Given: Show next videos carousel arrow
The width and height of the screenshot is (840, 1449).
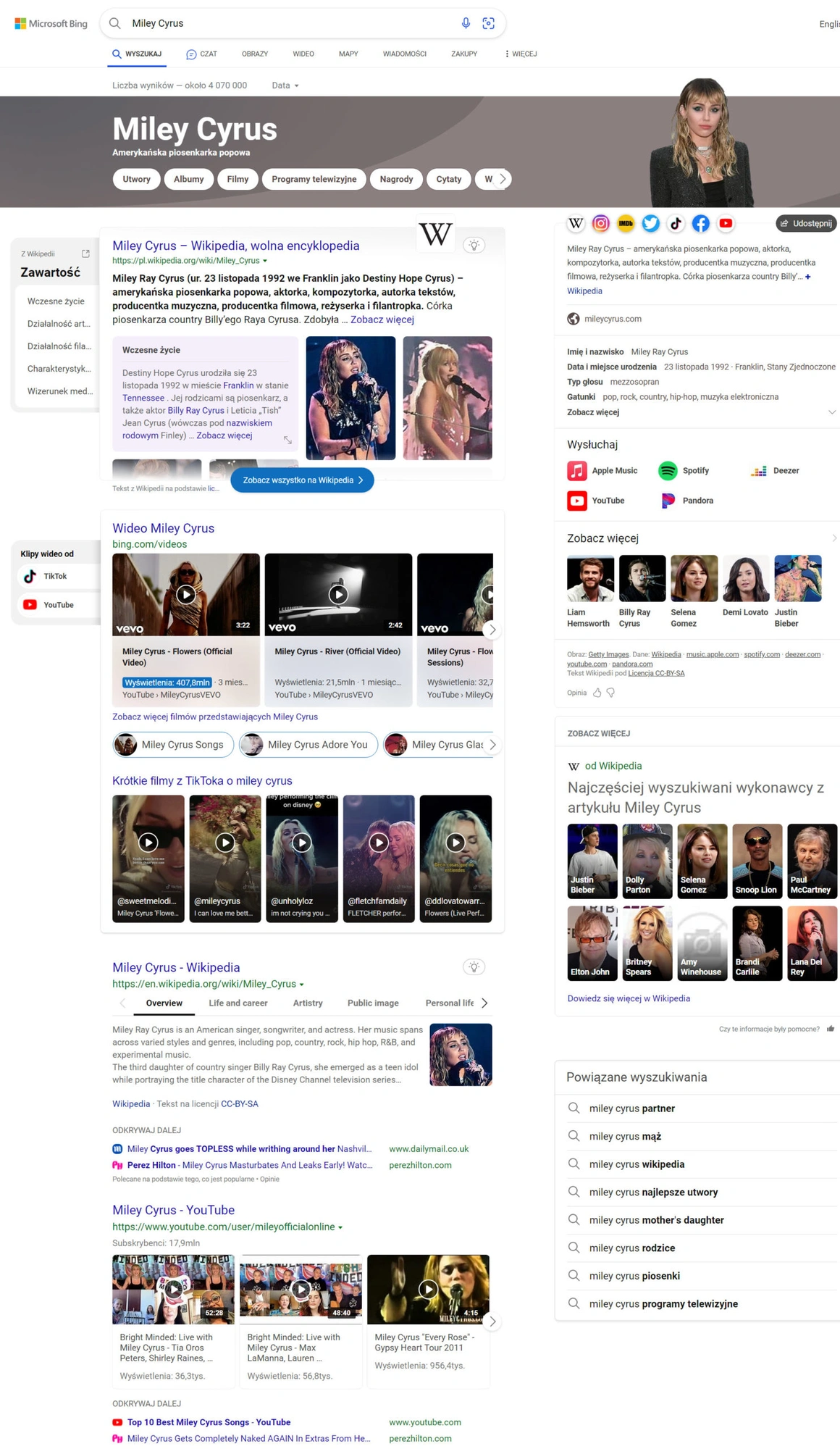Looking at the screenshot, I should pos(492,630).
